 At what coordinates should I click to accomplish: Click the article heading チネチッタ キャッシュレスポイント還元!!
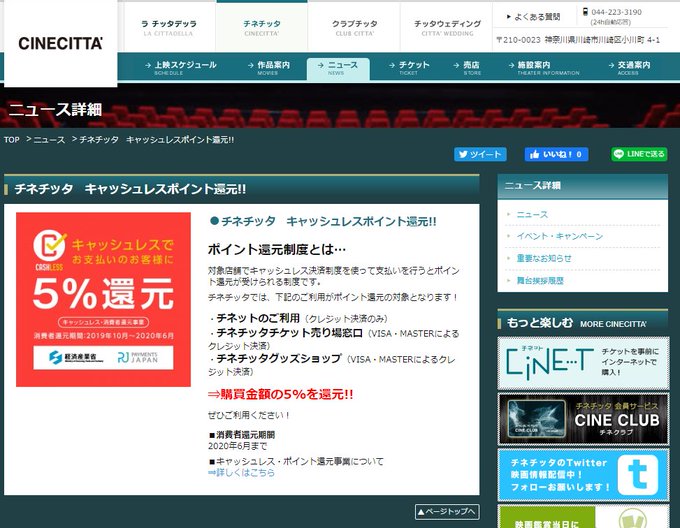click(x=130, y=189)
